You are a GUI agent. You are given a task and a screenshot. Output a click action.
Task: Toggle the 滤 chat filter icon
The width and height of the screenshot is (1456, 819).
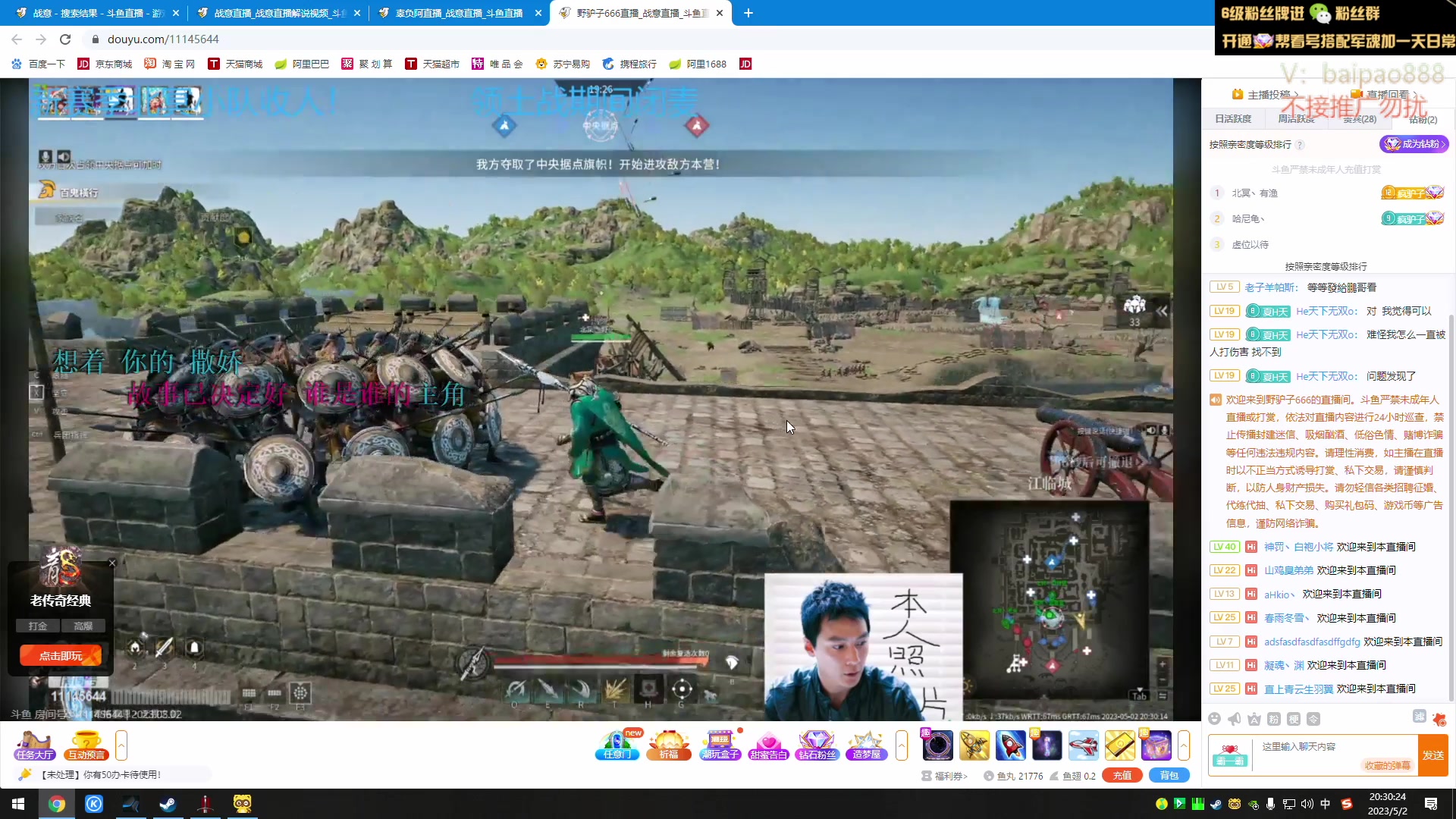(x=1420, y=717)
